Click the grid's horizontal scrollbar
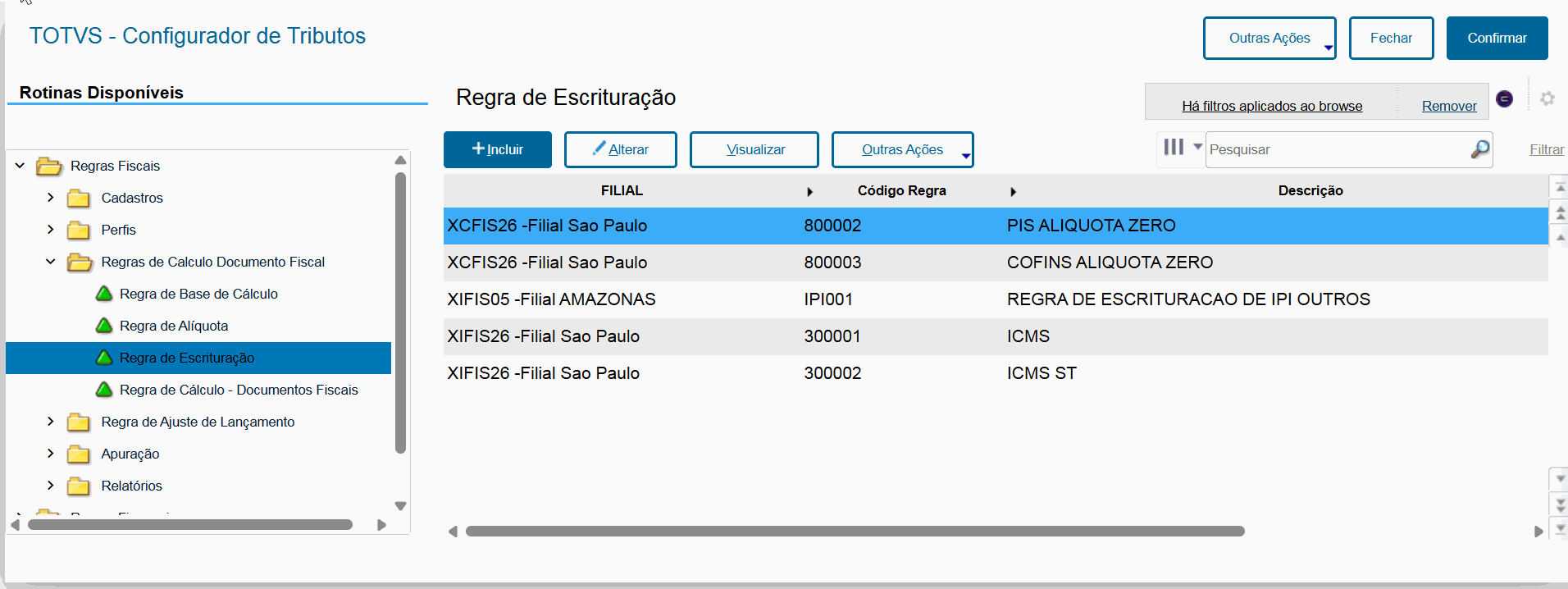The image size is (1568, 589). click(855, 532)
